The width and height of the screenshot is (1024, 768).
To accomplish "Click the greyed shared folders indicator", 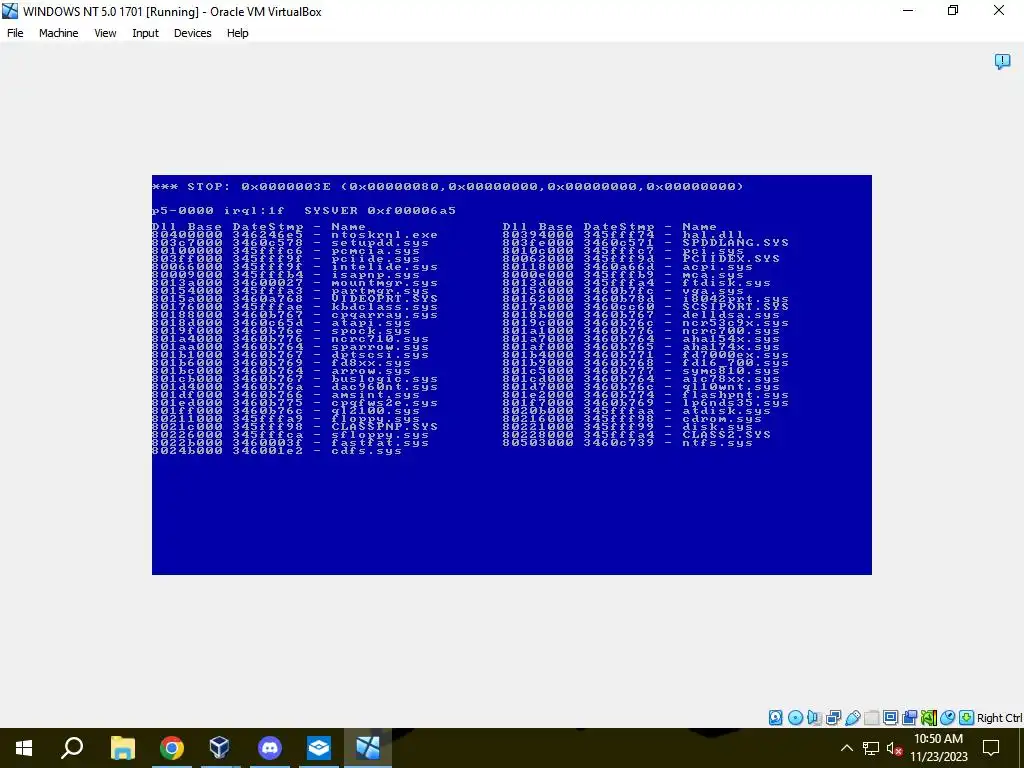I will tap(871, 718).
